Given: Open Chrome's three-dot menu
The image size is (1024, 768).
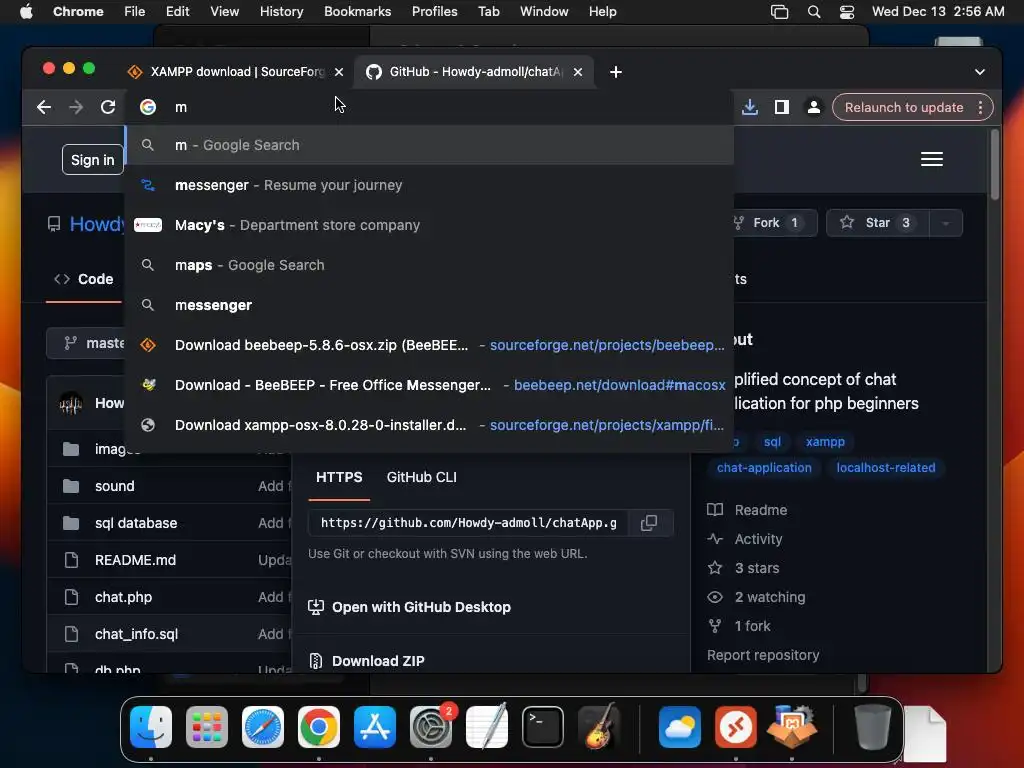Looking at the screenshot, I should pos(980,107).
